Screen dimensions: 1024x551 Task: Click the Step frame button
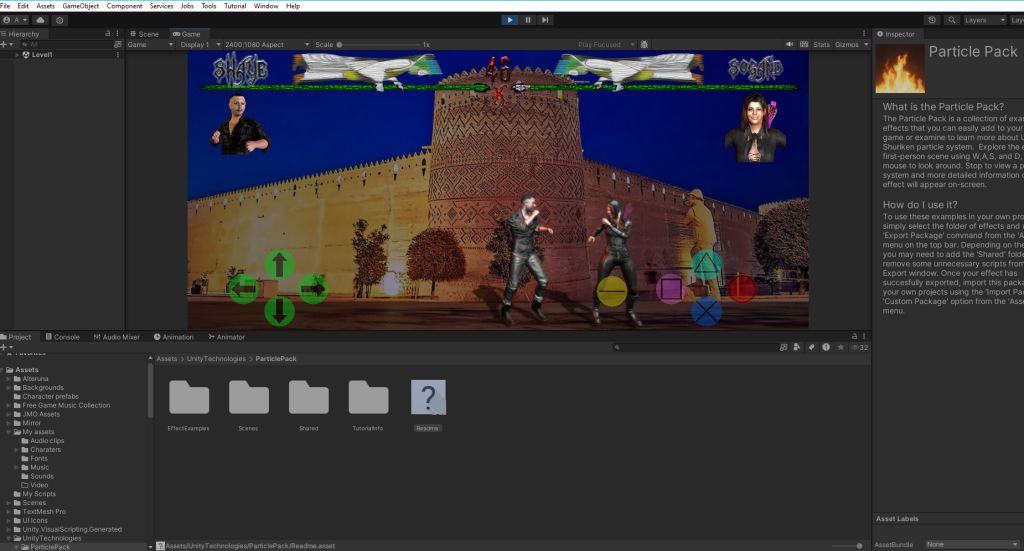(x=545, y=20)
